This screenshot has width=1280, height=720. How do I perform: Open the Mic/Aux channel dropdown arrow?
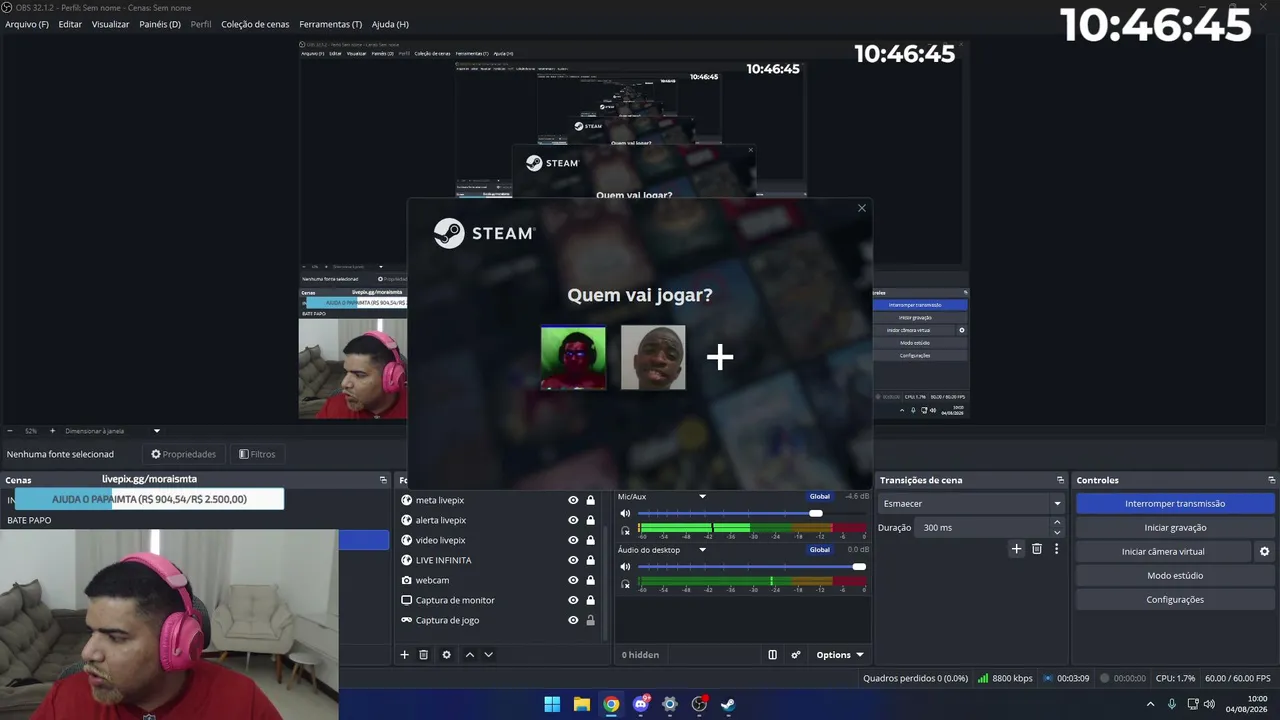pos(702,497)
